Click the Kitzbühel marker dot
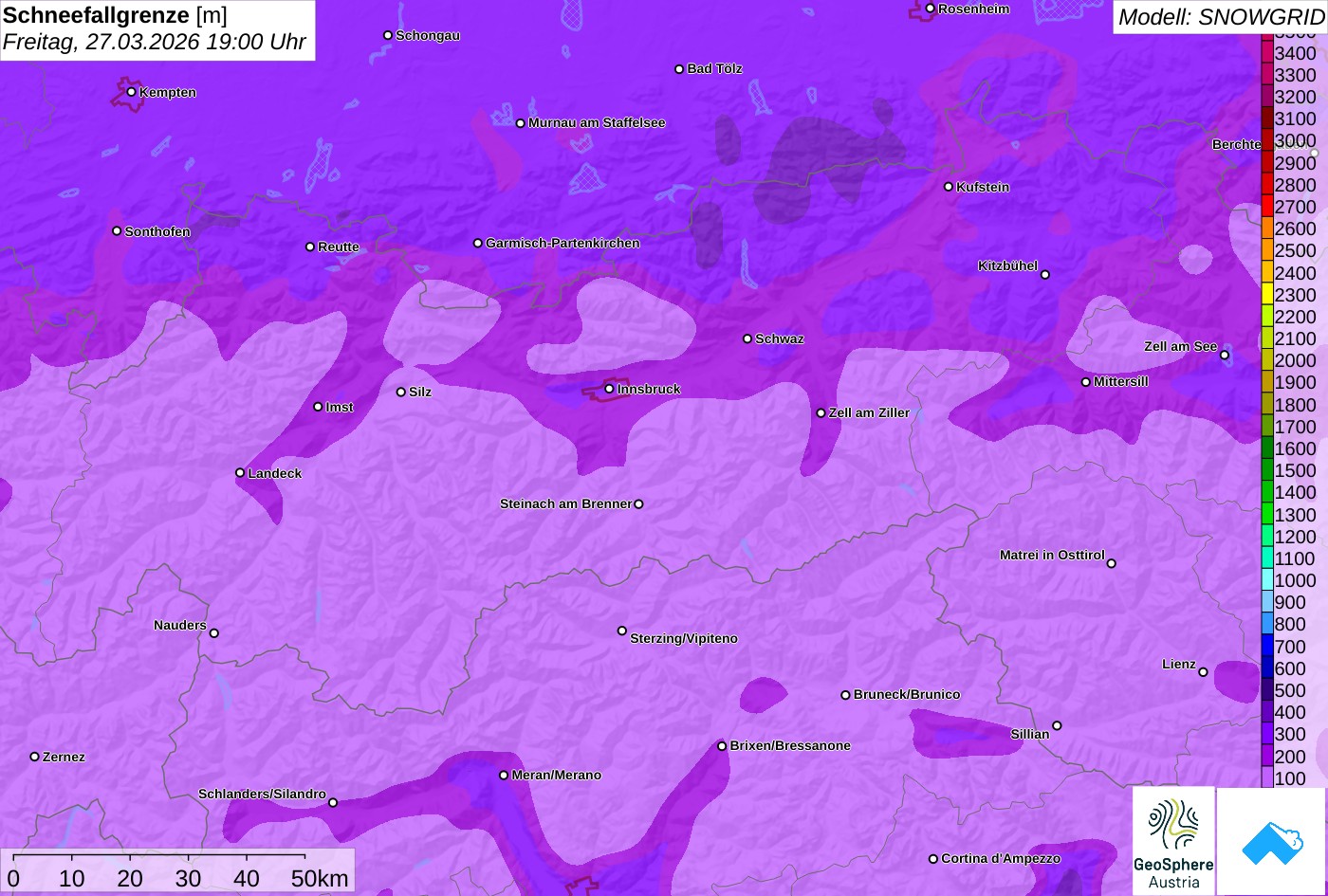The width and height of the screenshot is (1328, 896). tap(1045, 275)
